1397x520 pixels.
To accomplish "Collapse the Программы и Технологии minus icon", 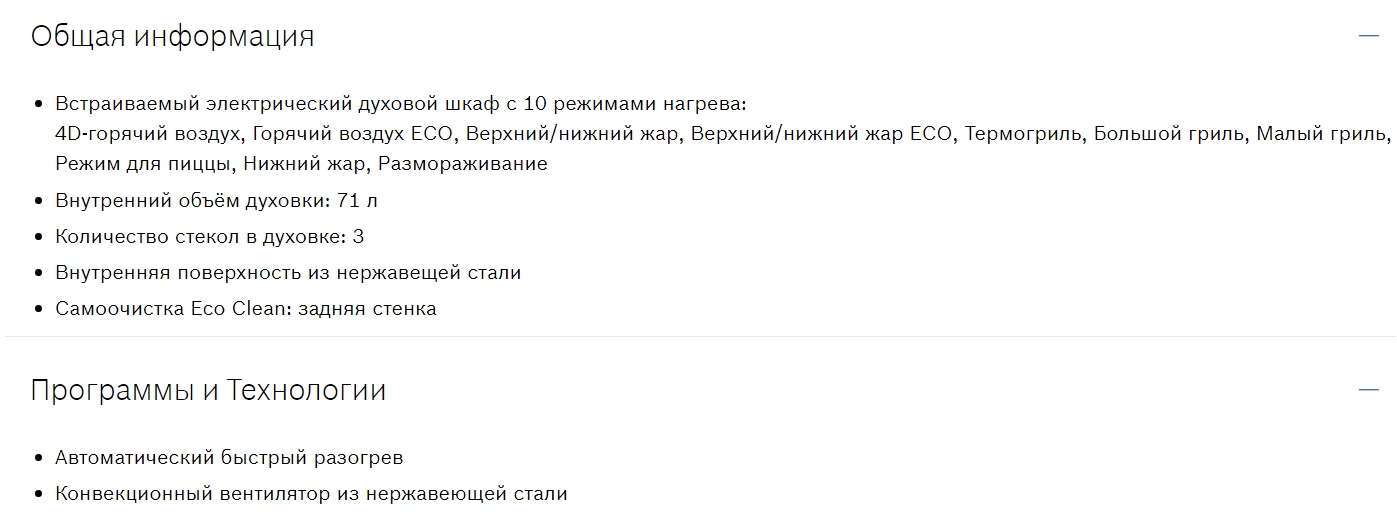I will [1368, 390].
